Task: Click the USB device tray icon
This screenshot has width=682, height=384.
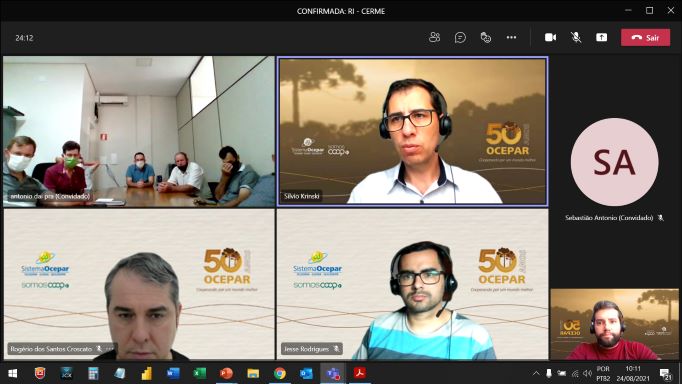Action: click(x=549, y=374)
